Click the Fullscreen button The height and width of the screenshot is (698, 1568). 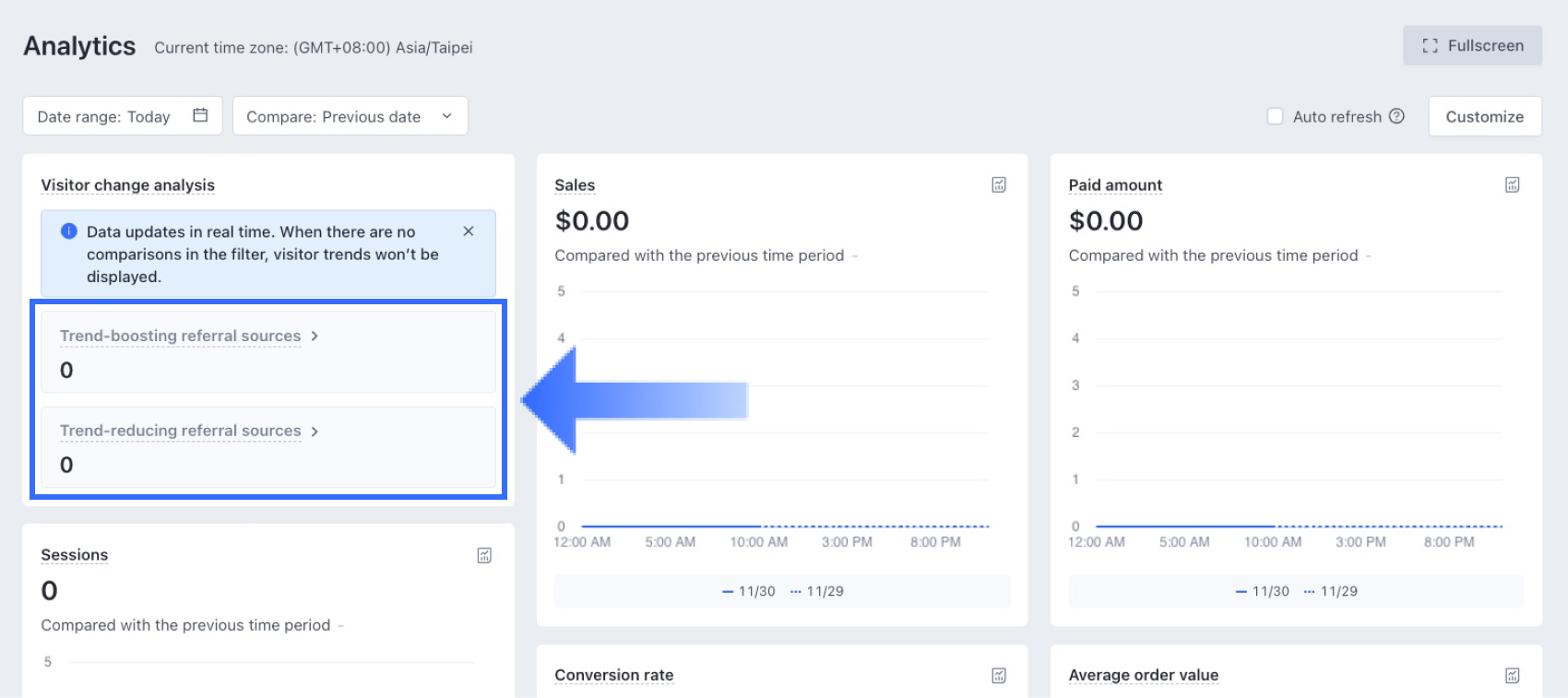[x=1472, y=46]
